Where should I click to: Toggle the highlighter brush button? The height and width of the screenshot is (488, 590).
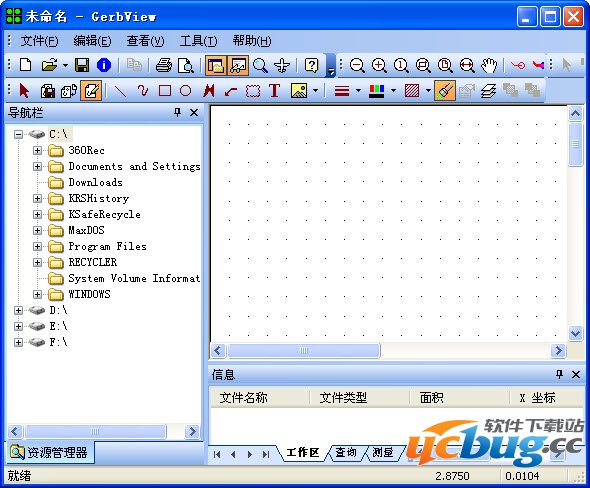[444, 91]
